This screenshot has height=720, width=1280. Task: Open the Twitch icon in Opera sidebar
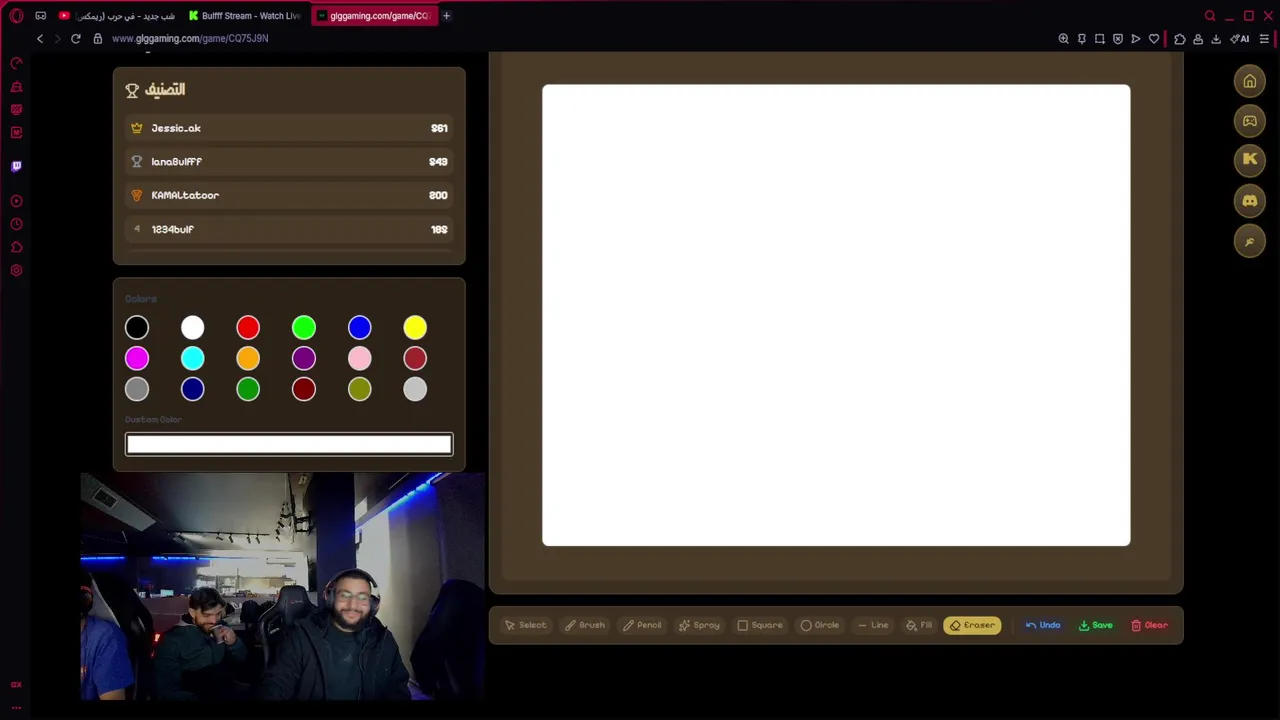pyautogui.click(x=16, y=166)
